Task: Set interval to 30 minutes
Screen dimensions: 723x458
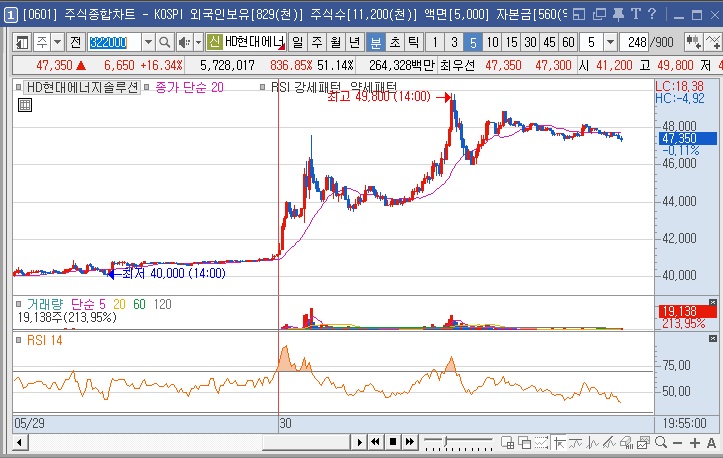Action: coord(530,43)
